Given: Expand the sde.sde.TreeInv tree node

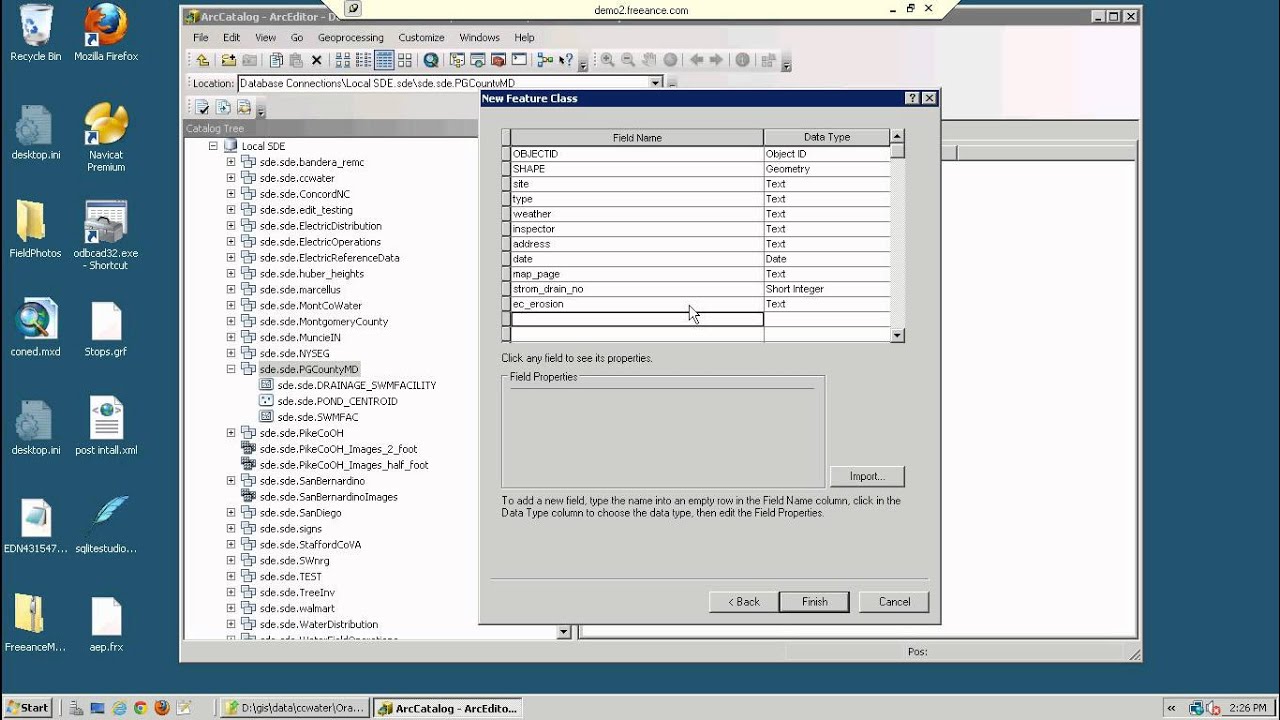Looking at the screenshot, I should coord(231,593).
